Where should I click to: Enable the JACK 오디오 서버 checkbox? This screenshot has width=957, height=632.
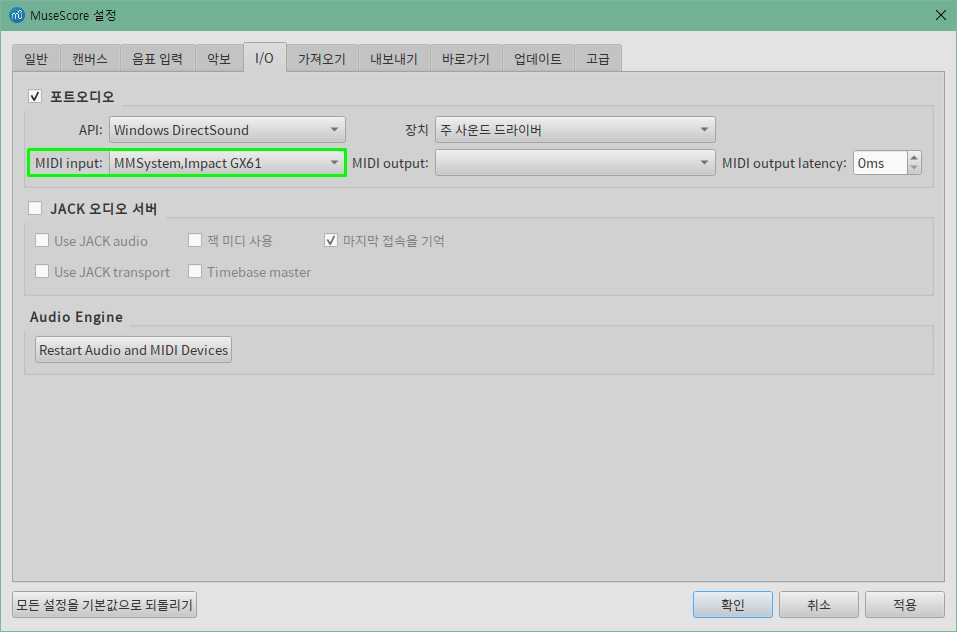[35, 209]
